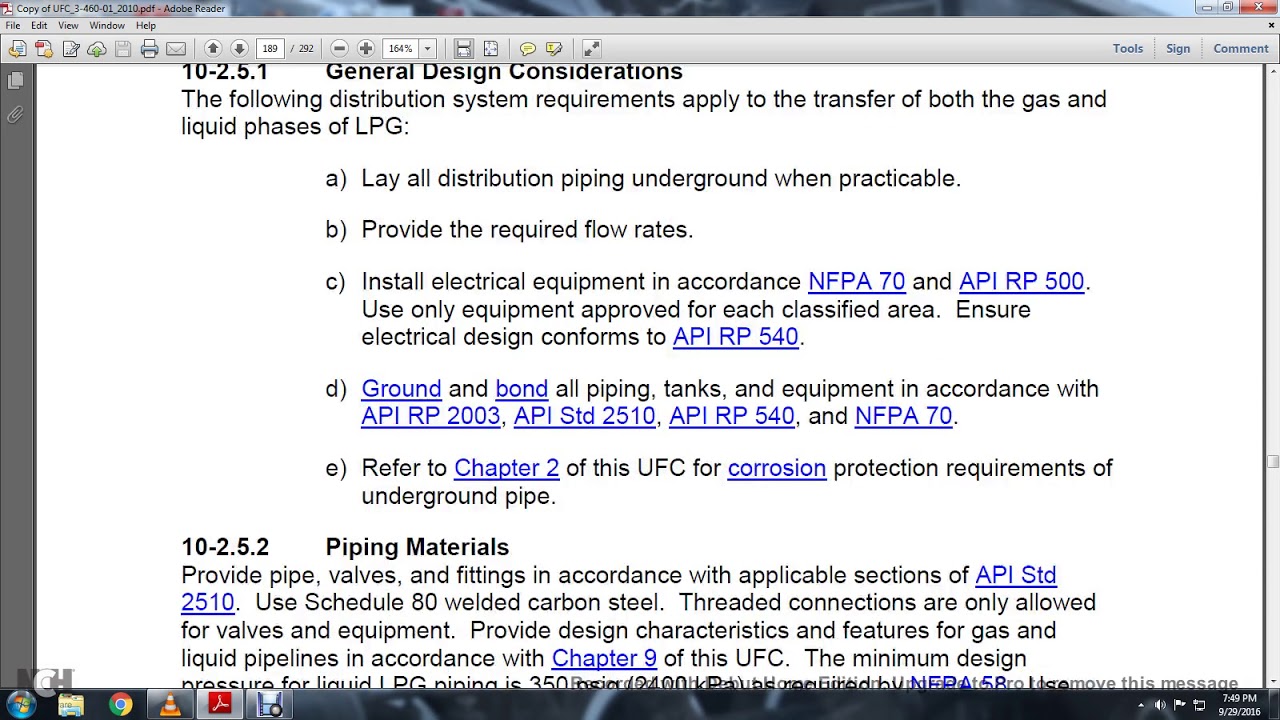The width and height of the screenshot is (1280, 720).
Task: Follow API Std 2510 link in item d
Action: (584, 416)
